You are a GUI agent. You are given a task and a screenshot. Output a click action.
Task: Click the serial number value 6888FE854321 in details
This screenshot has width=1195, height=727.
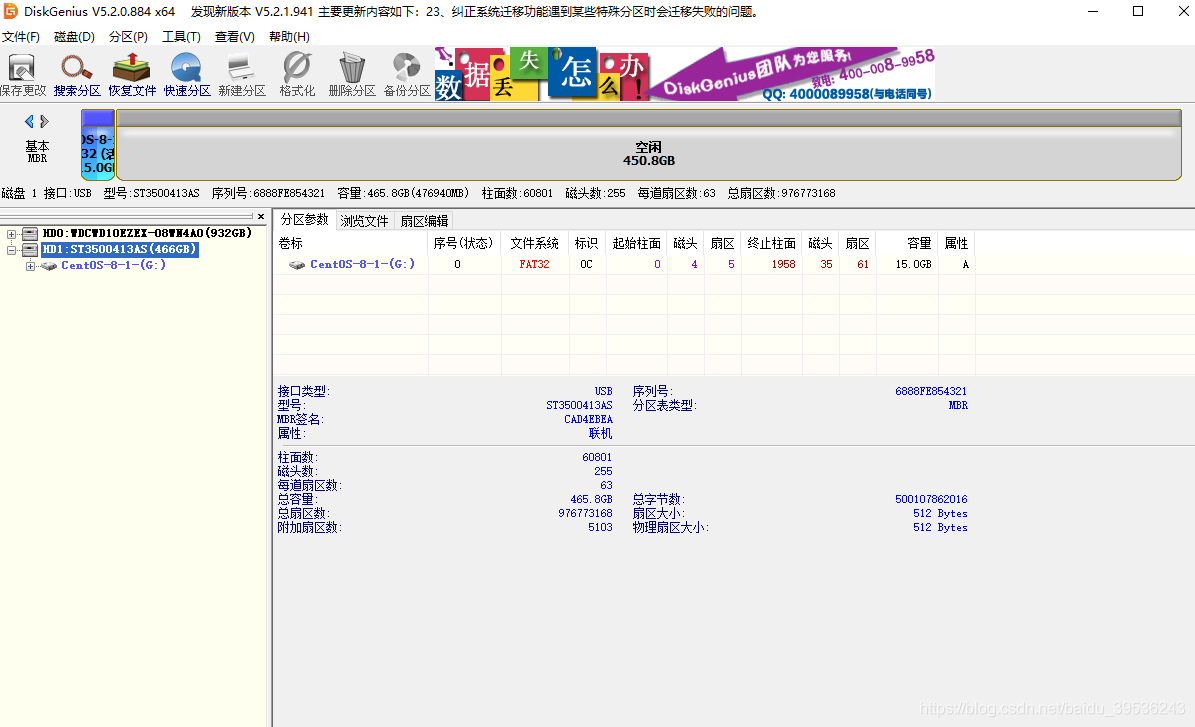(x=931, y=391)
